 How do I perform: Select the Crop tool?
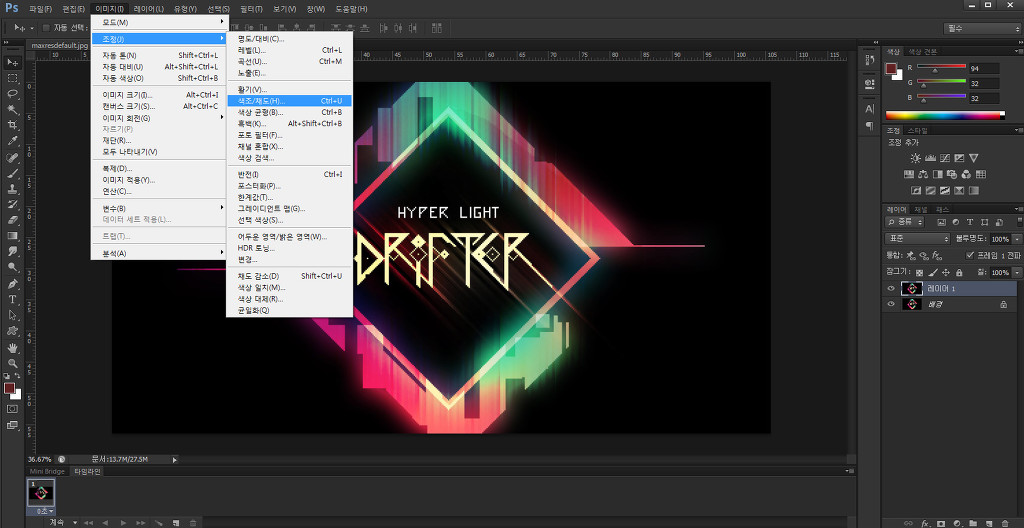coord(13,125)
